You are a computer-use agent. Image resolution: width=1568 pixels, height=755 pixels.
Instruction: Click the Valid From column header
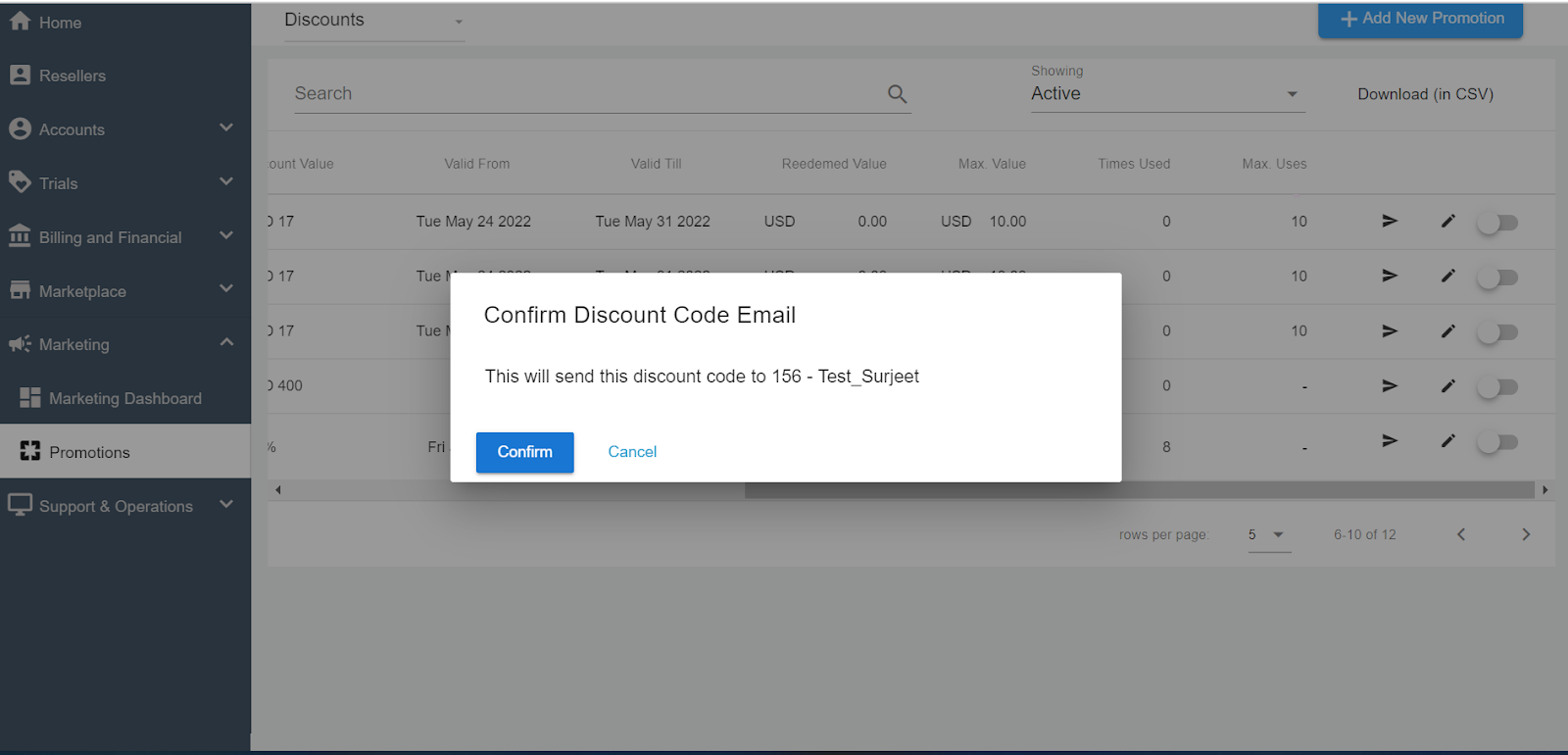(x=477, y=164)
